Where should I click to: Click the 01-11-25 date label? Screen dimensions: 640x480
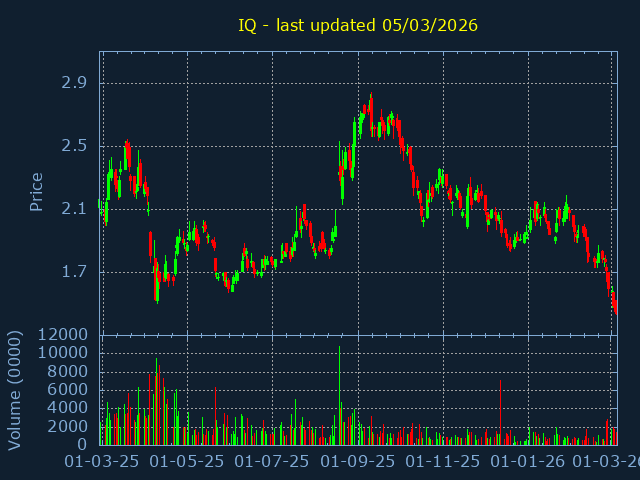click(443, 462)
